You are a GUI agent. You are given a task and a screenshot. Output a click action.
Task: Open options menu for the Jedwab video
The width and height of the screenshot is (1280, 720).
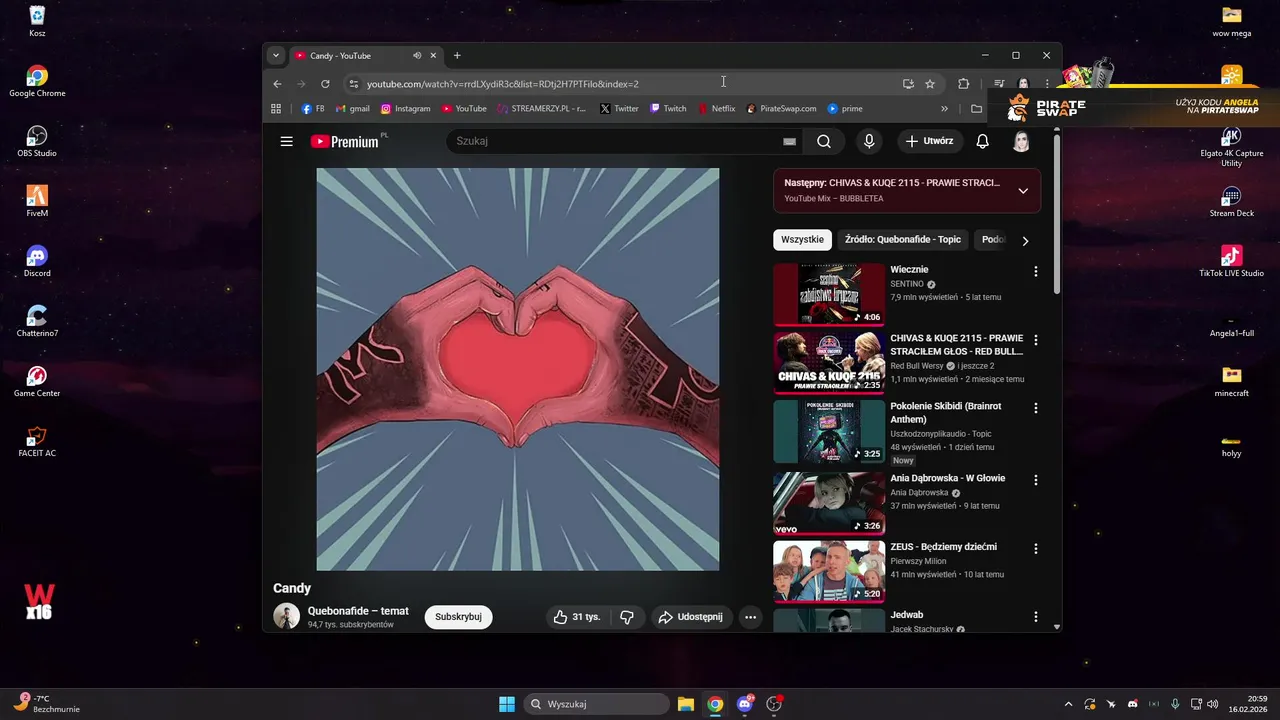(1036, 617)
